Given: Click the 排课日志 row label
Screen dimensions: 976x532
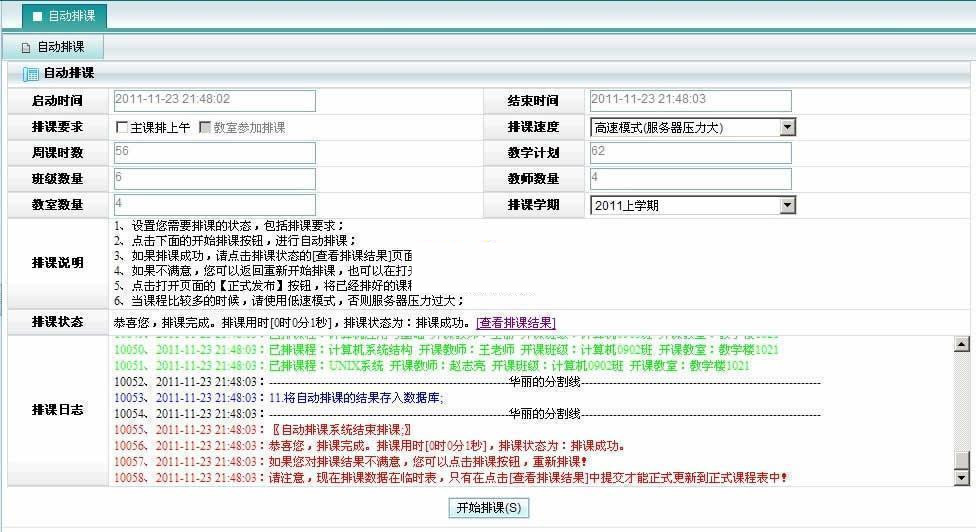Looking at the screenshot, I should point(57,410).
